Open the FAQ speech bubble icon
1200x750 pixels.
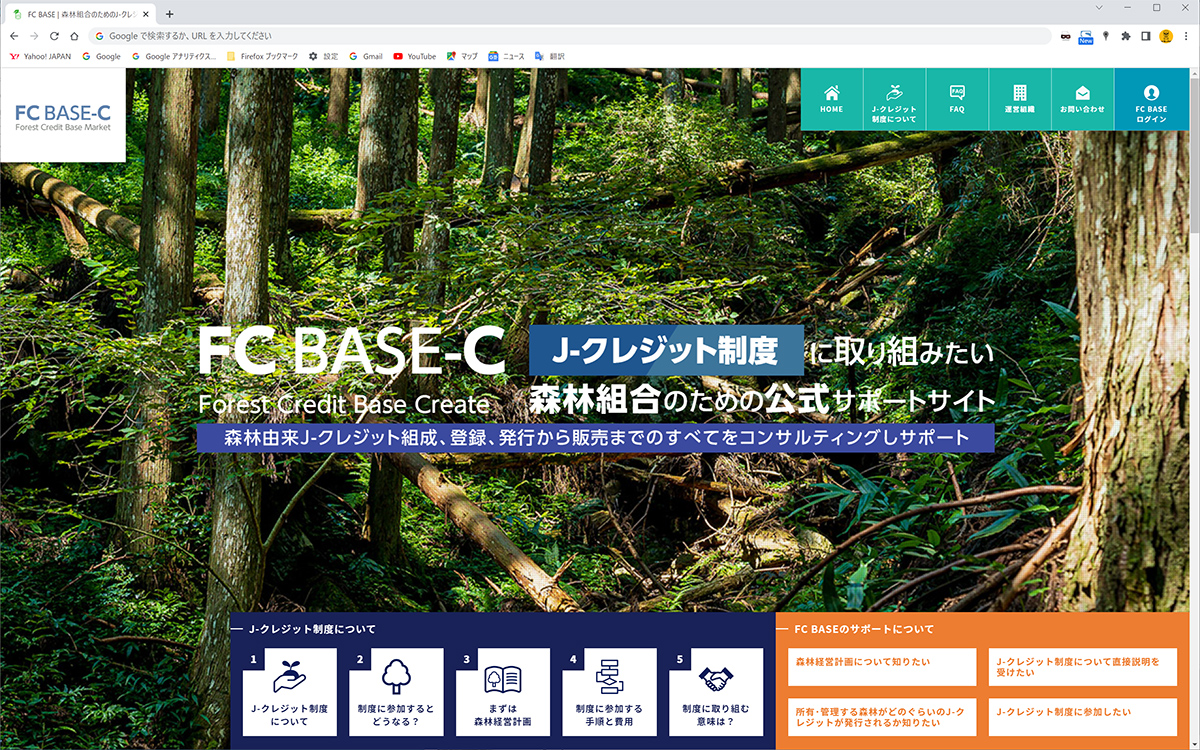click(957, 92)
